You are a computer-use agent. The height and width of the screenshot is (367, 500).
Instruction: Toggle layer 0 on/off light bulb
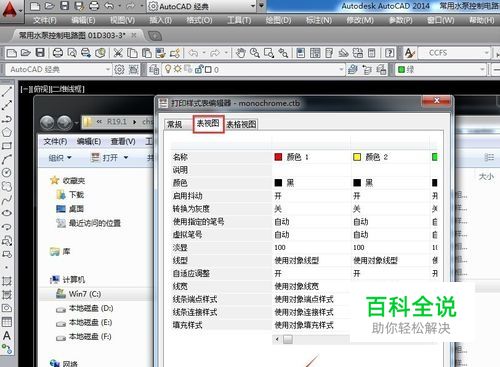click(x=168, y=69)
